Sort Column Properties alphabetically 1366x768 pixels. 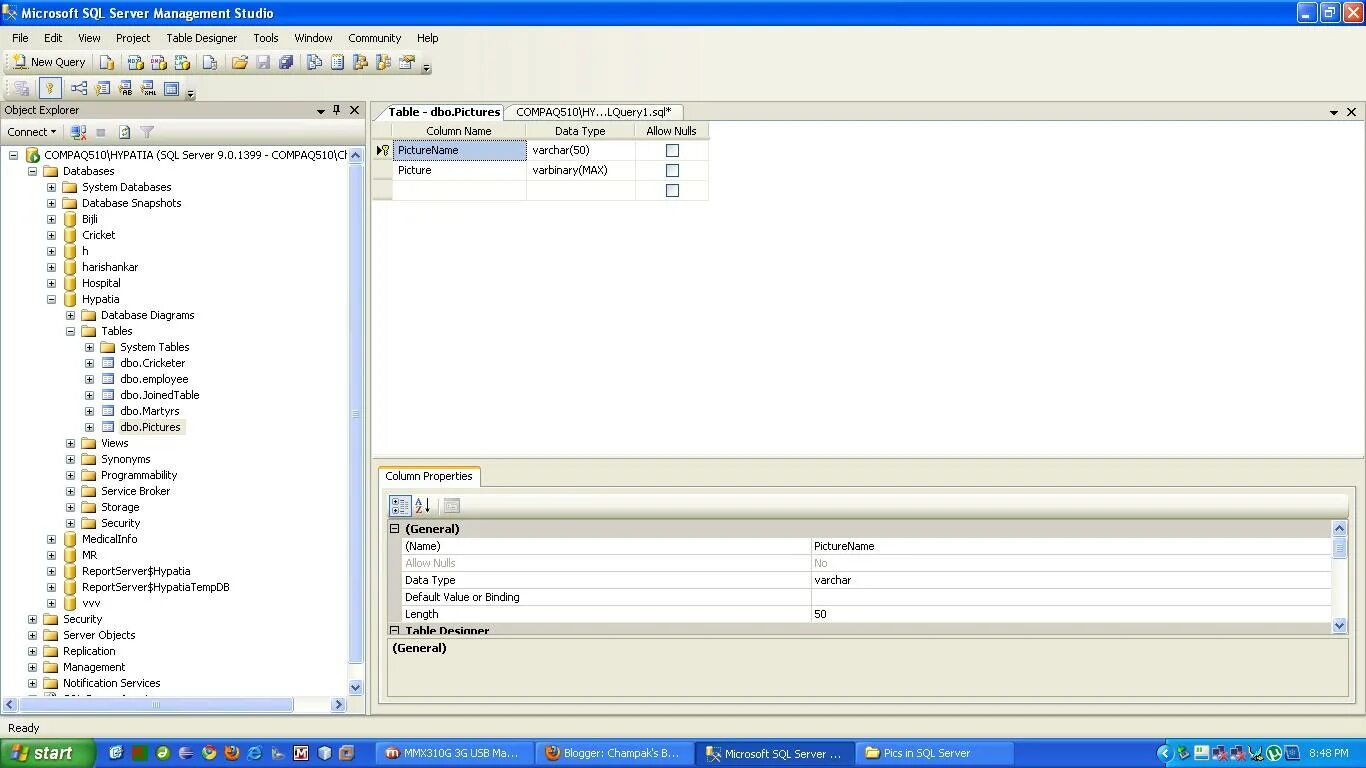[423, 506]
